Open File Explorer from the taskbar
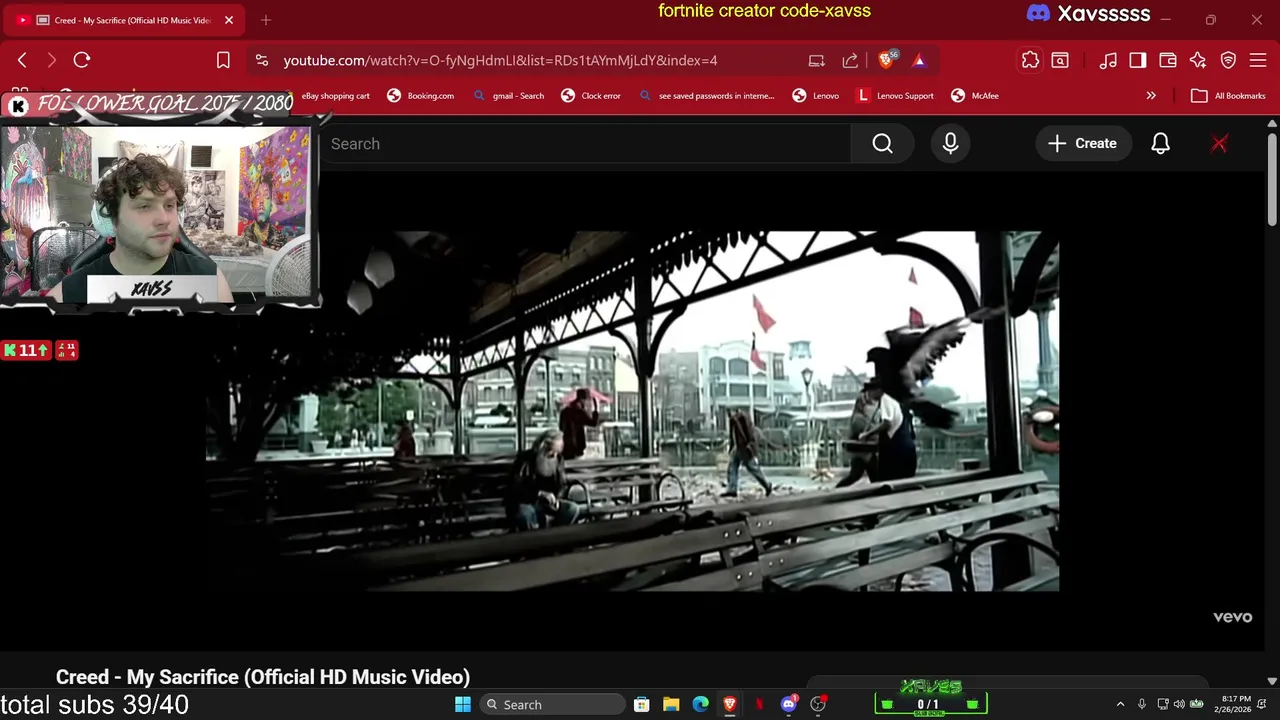1280x720 pixels. tap(671, 704)
